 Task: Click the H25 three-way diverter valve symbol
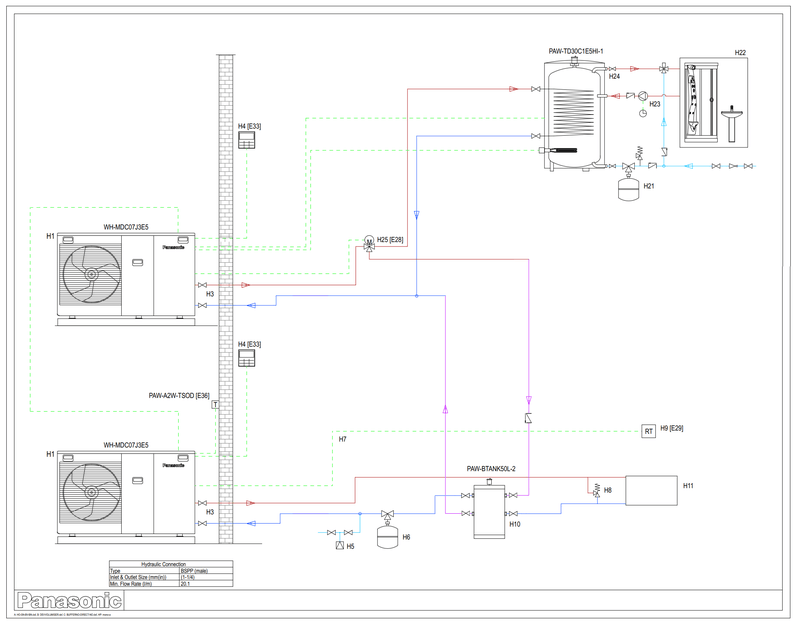pyautogui.click(x=368, y=243)
